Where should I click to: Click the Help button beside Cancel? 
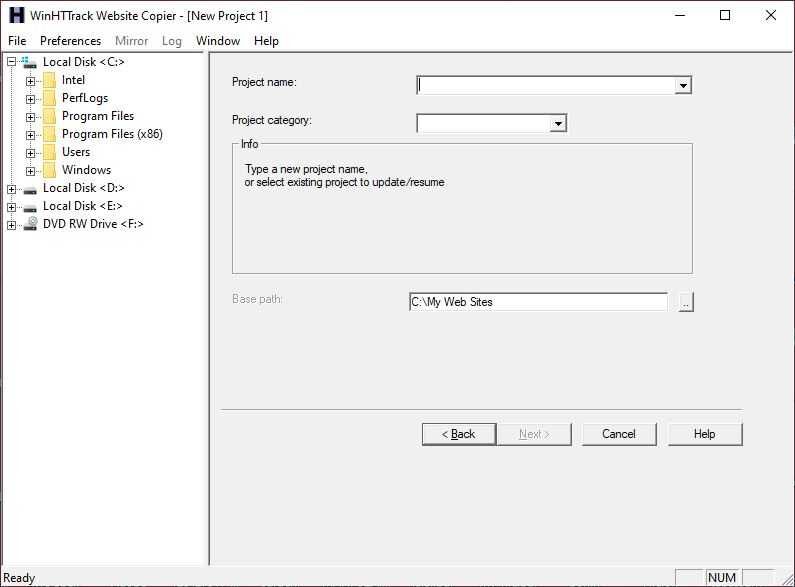pyautogui.click(x=705, y=434)
